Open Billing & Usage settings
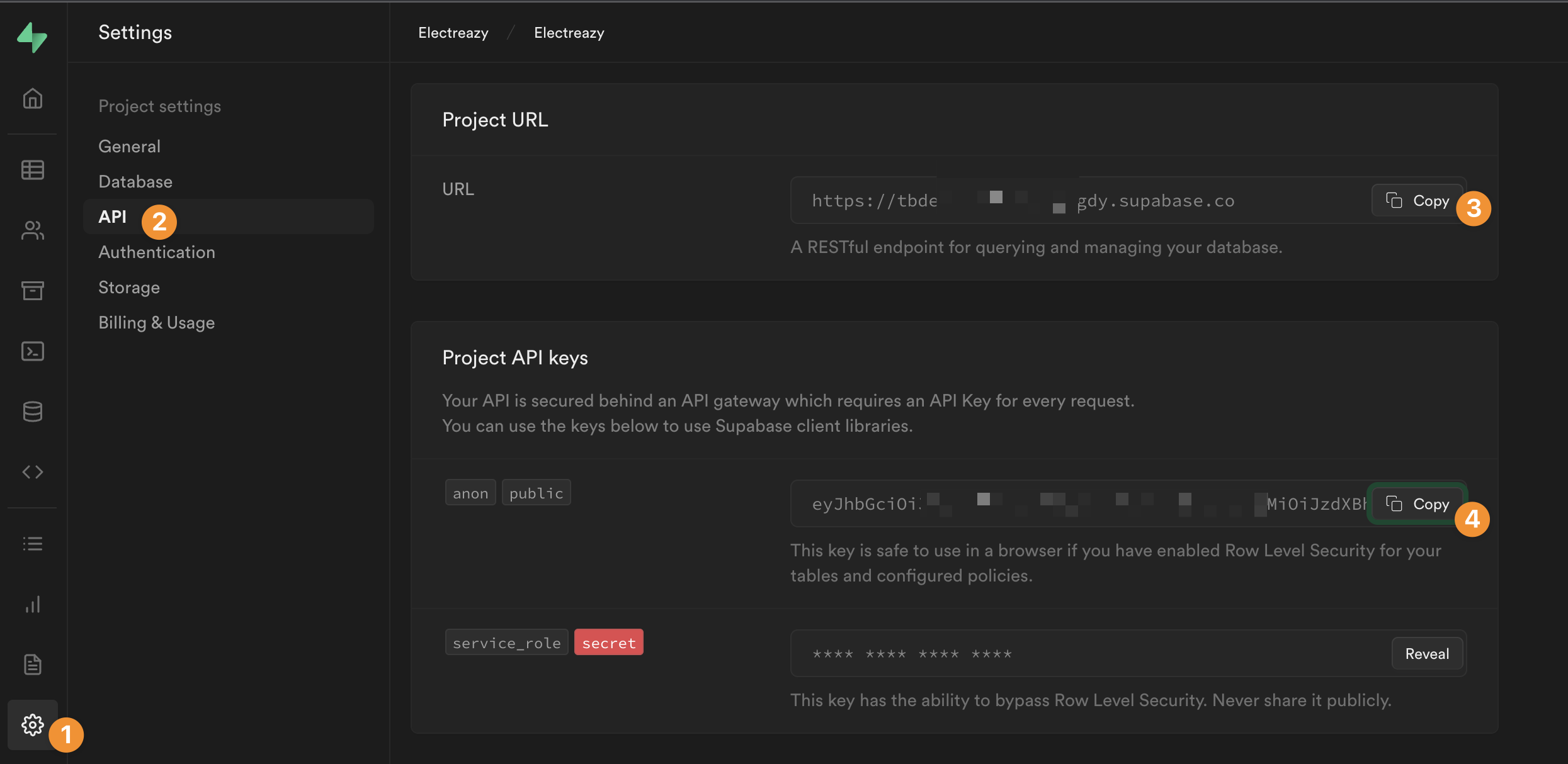 coord(157,322)
